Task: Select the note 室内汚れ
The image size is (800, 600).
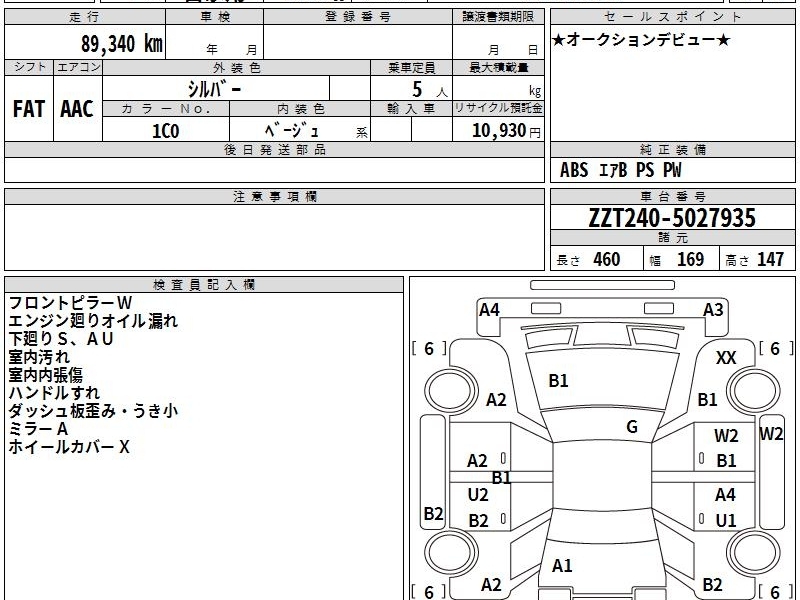Action: pos(39,357)
